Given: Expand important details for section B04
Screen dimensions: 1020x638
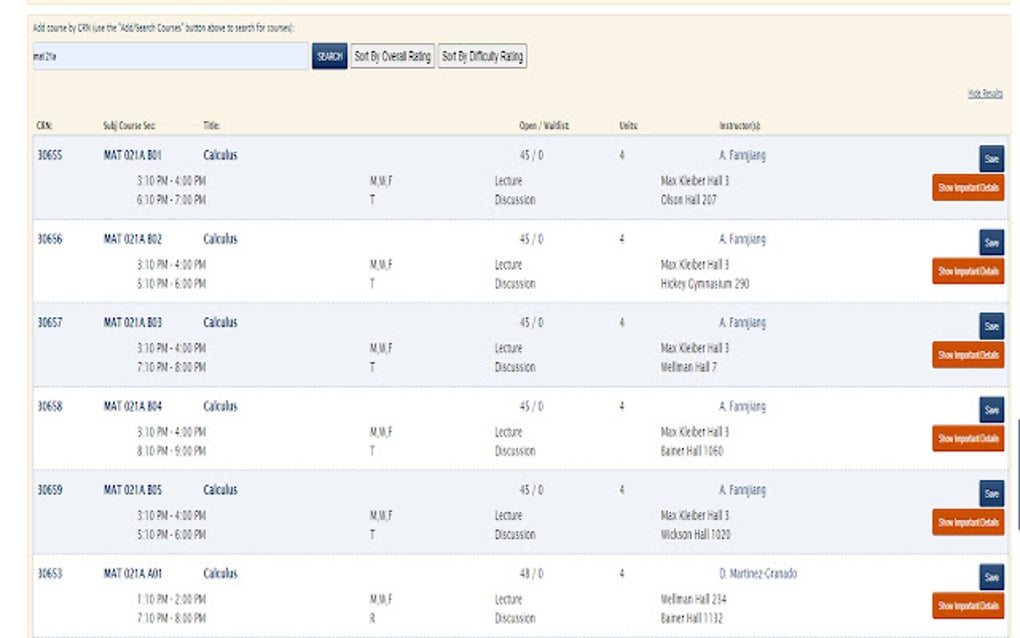Looking at the screenshot, I should 968,438.
